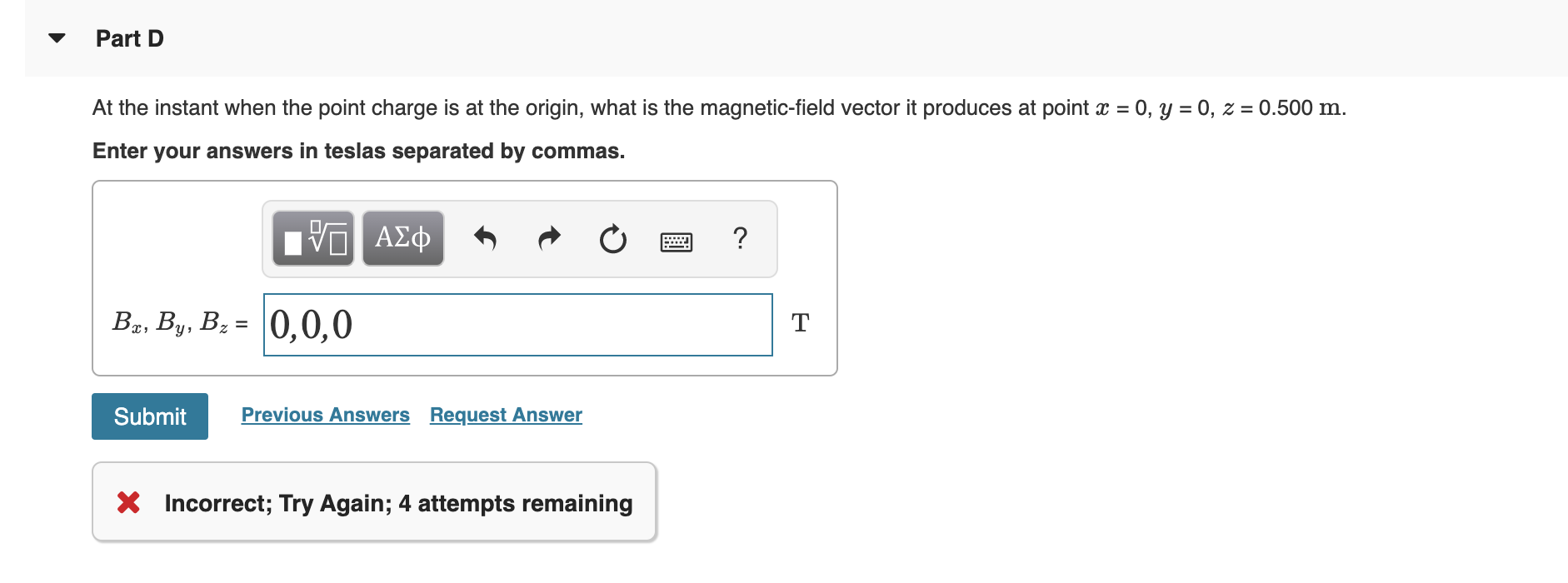The width and height of the screenshot is (1568, 583).
Task: Click the answer box containing 0,0,0
Action: coord(517,325)
